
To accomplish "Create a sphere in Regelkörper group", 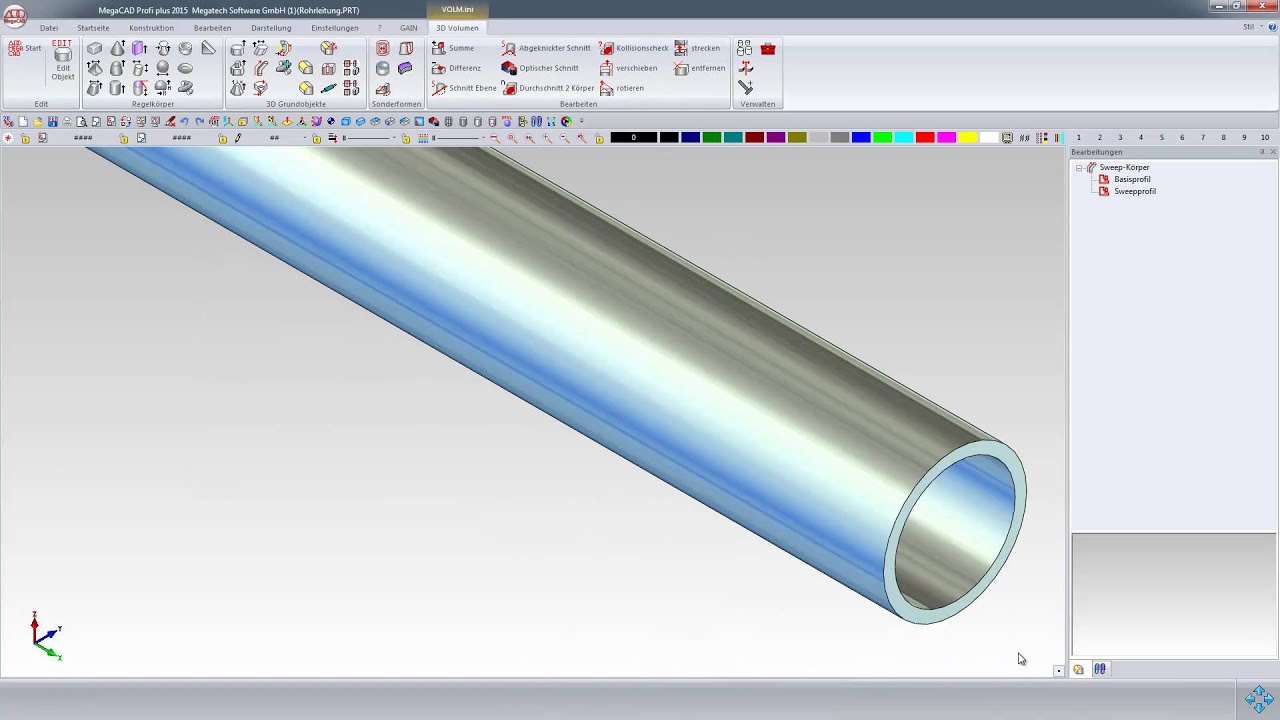I will click(163, 68).
